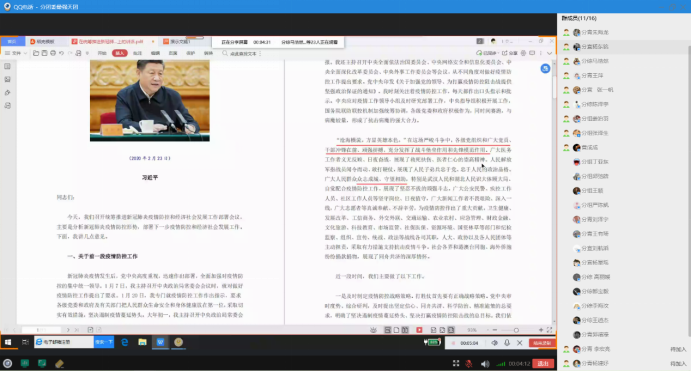Click the zoom in plus icon
691x371 pixels.
(541, 330)
